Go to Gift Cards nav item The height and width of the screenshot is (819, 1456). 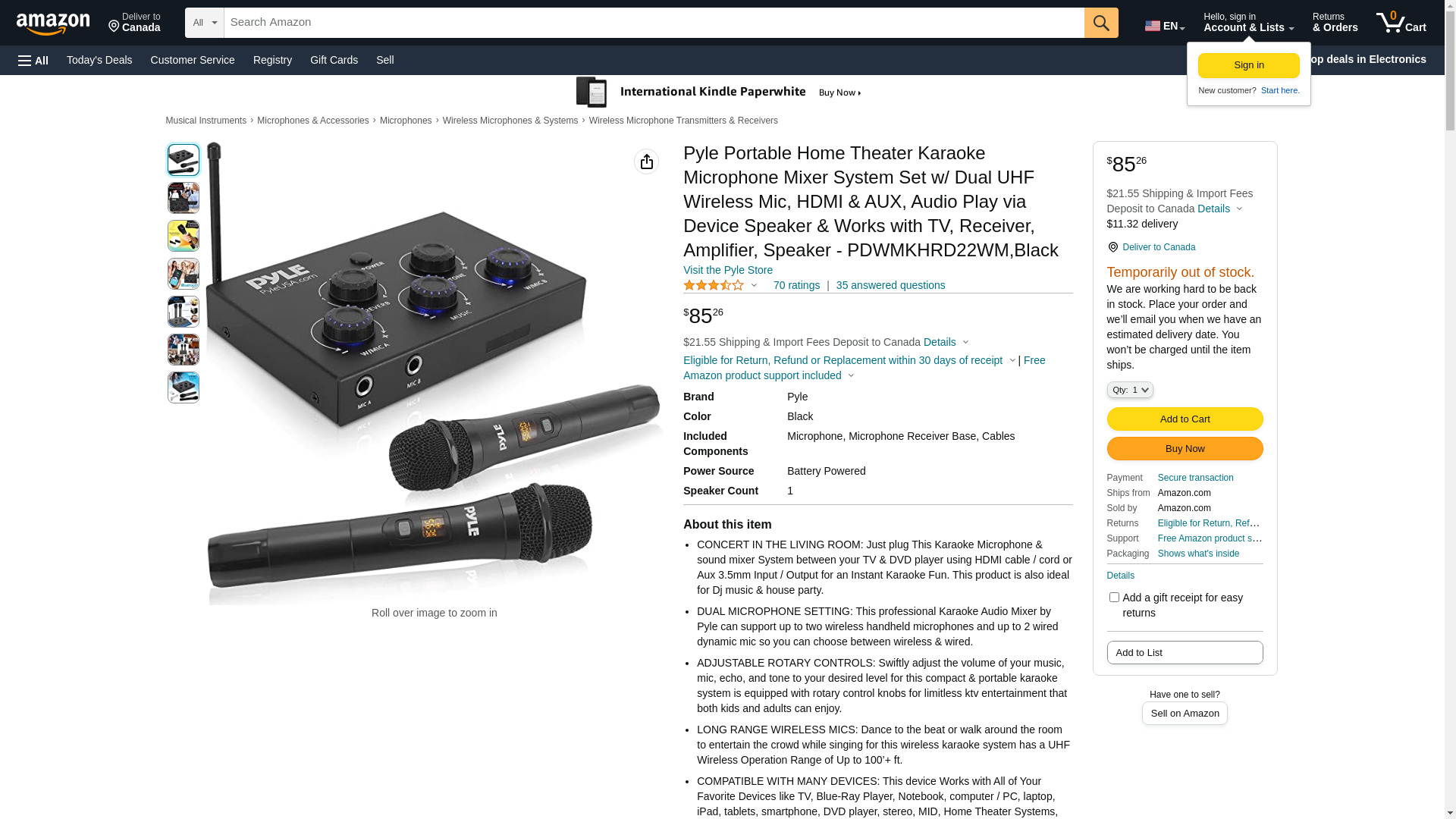click(x=334, y=60)
